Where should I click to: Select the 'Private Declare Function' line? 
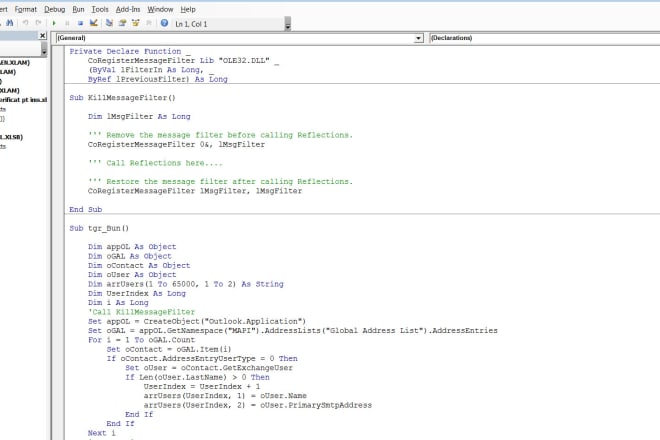tap(130, 51)
